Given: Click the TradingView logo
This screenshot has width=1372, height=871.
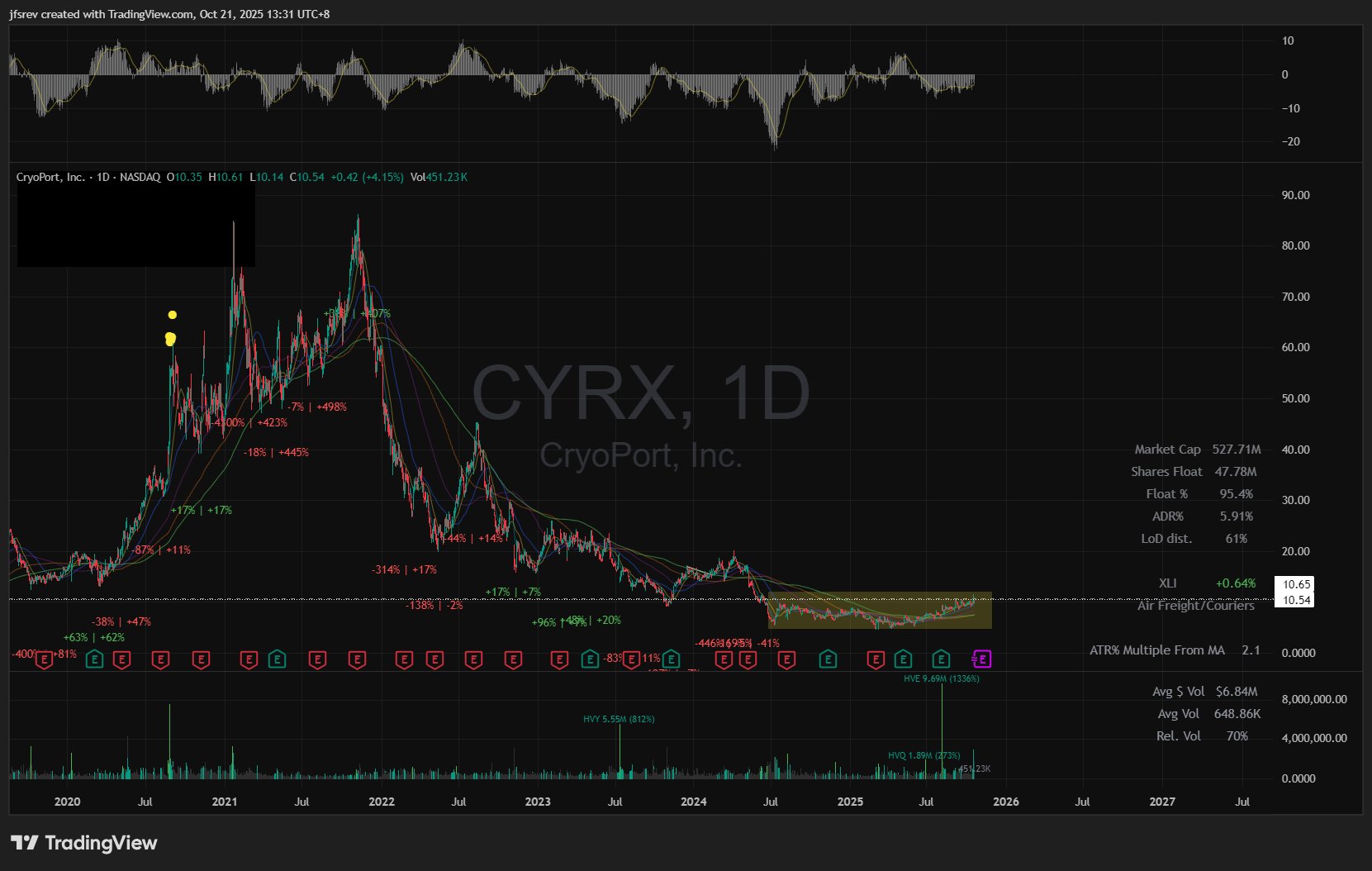Looking at the screenshot, I should click(83, 843).
